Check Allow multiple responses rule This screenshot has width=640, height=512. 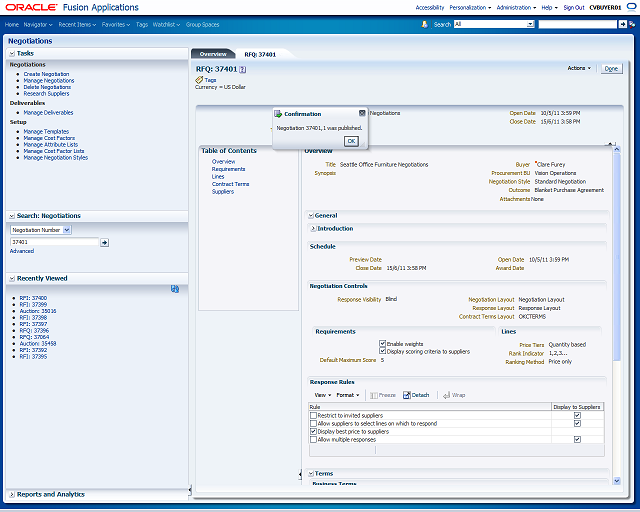(x=313, y=439)
